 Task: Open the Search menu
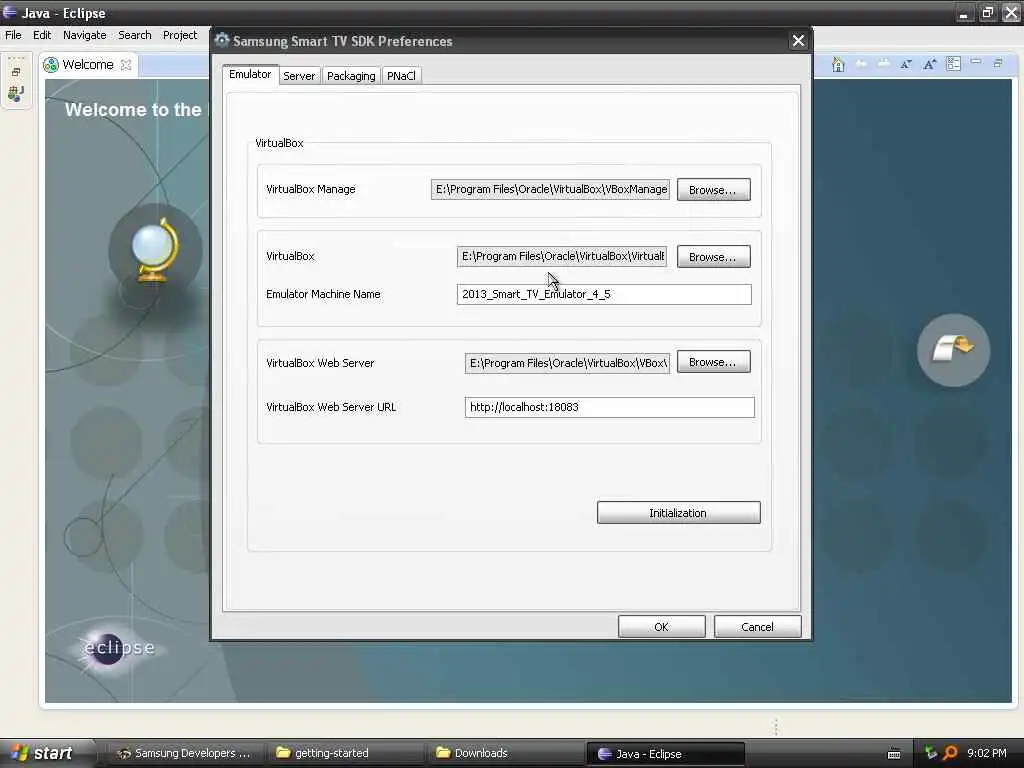tap(135, 35)
